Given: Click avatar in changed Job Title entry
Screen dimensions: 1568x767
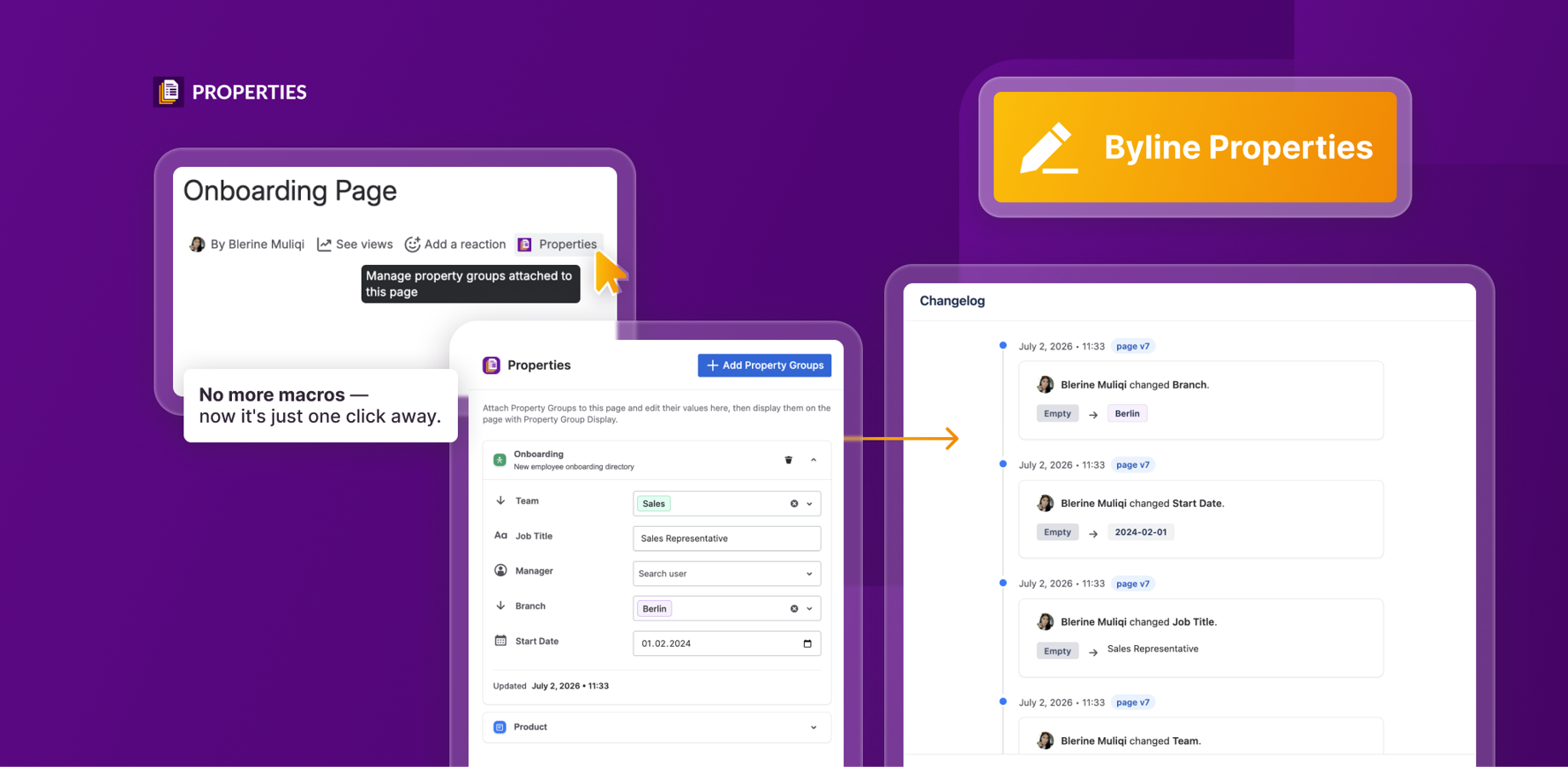Looking at the screenshot, I should tap(1045, 622).
